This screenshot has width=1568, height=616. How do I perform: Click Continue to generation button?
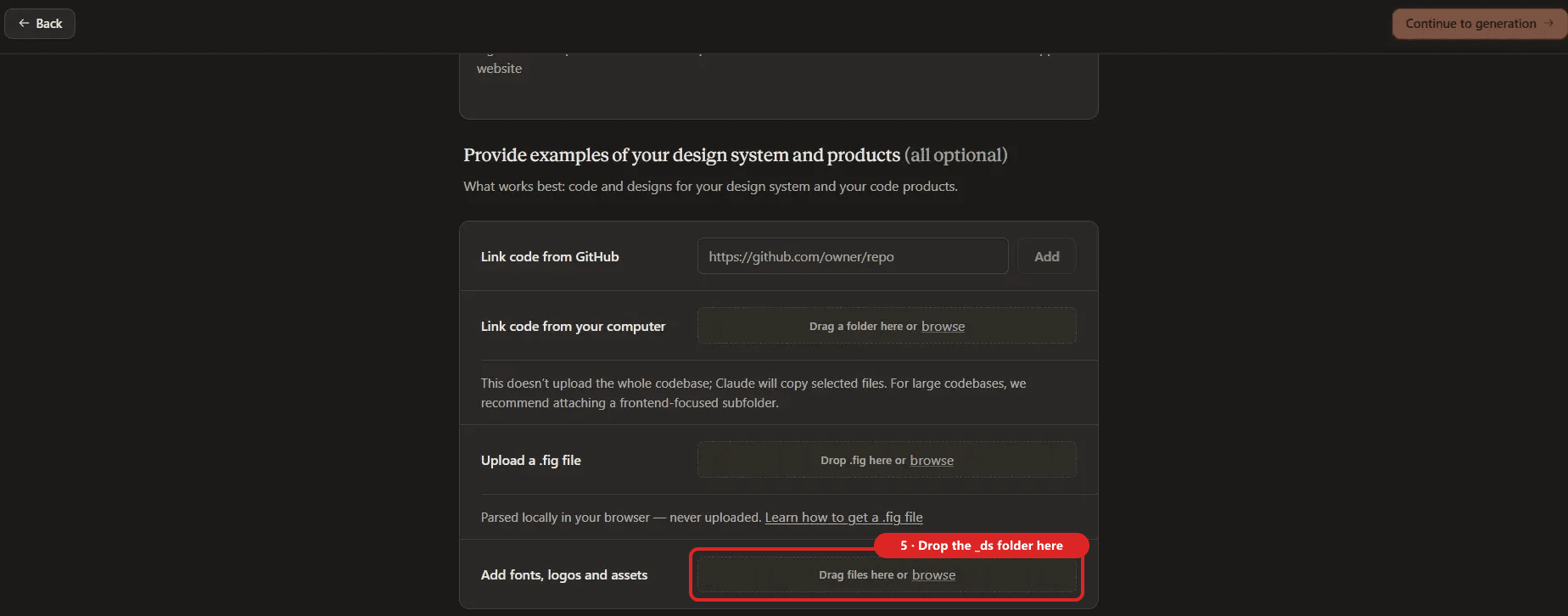pos(1479,24)
